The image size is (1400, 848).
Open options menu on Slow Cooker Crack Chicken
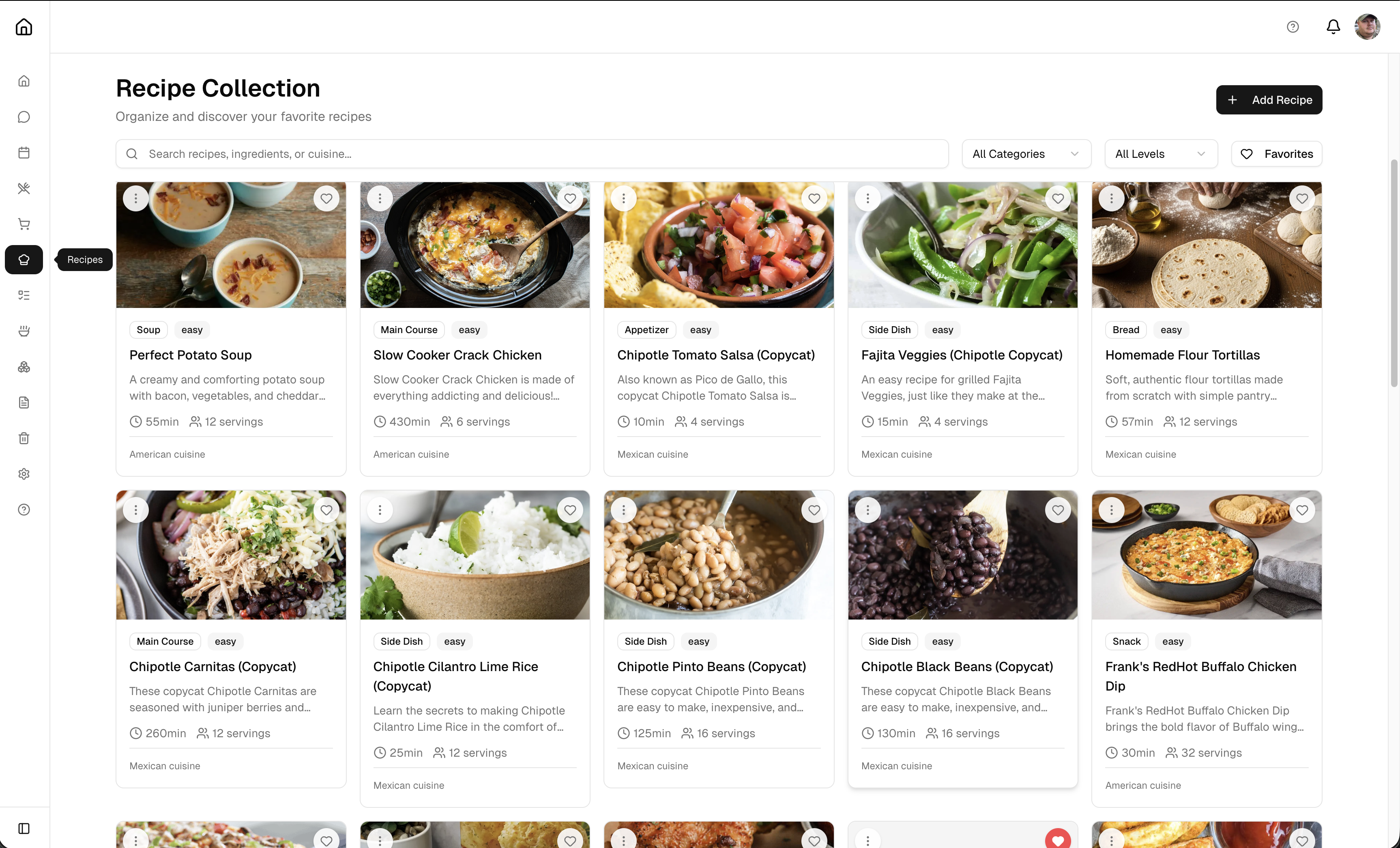pos(380,198)
